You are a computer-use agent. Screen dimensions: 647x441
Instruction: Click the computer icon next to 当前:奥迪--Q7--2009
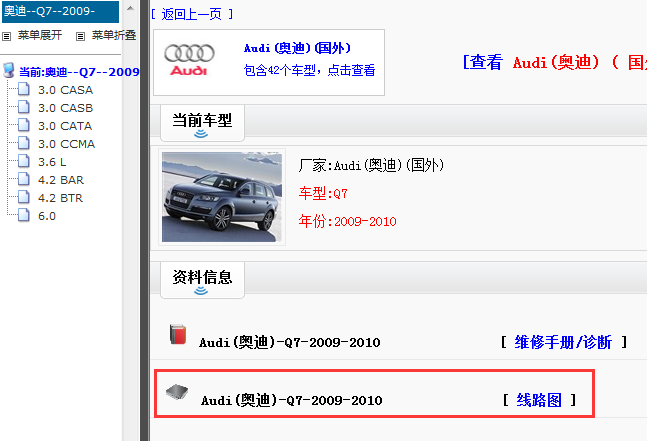9,71
